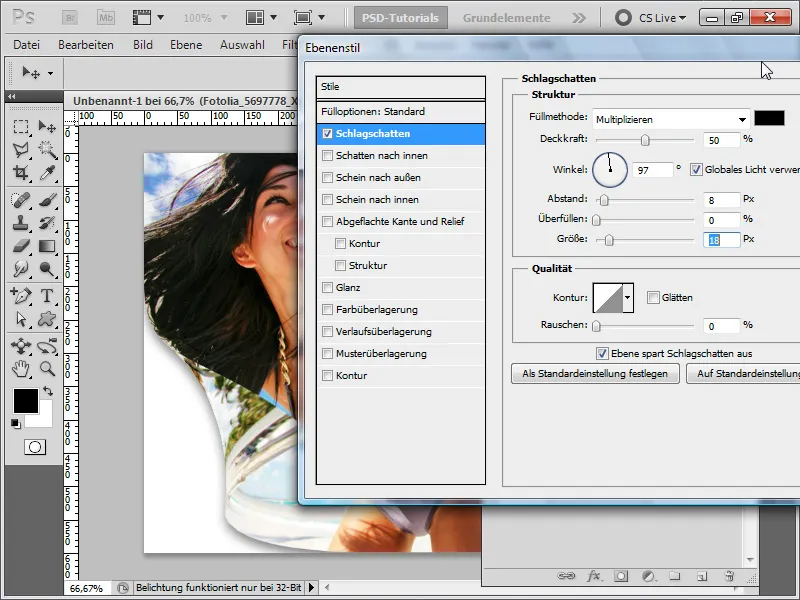This screenshot has height=600, width=800.
Task: Open the Datei menu
Action: click(x=27, y=45)
